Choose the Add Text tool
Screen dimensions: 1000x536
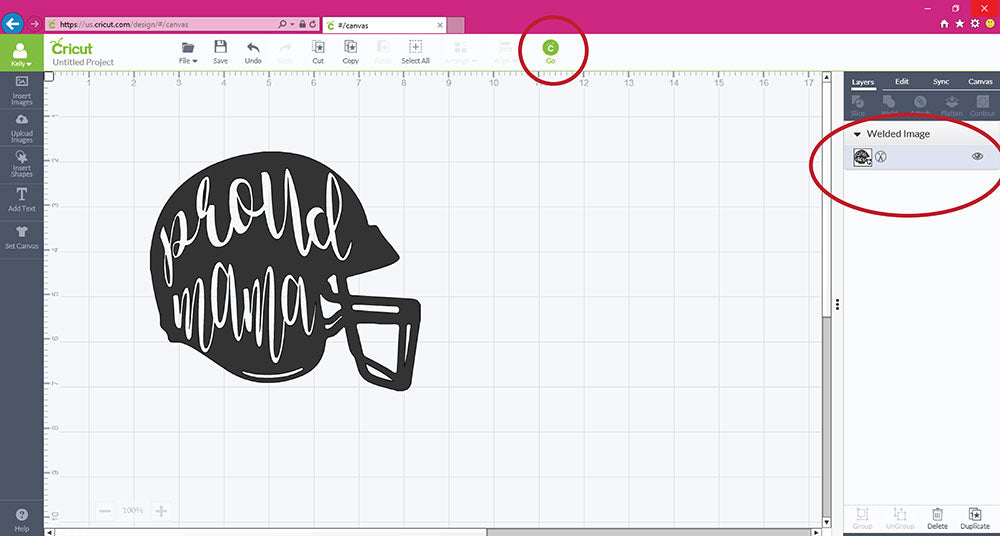[22, 199]
